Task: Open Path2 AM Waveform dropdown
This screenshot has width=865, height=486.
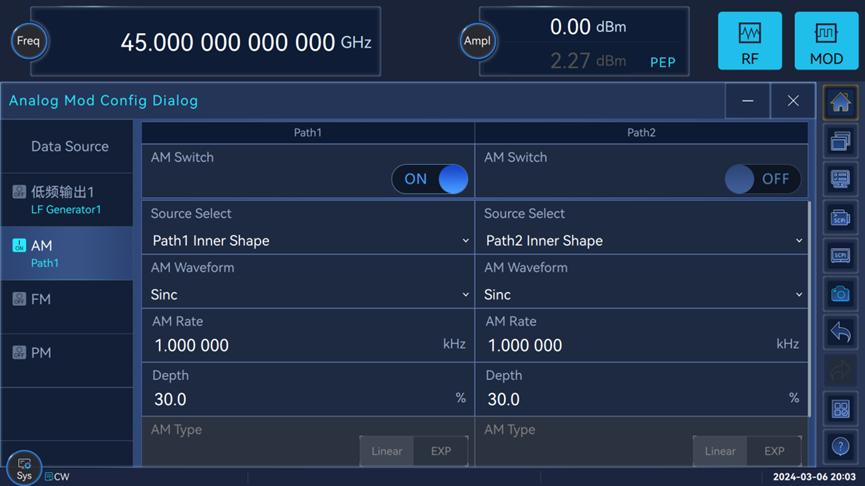Action: pyautogui.click(x=642, y=294)
